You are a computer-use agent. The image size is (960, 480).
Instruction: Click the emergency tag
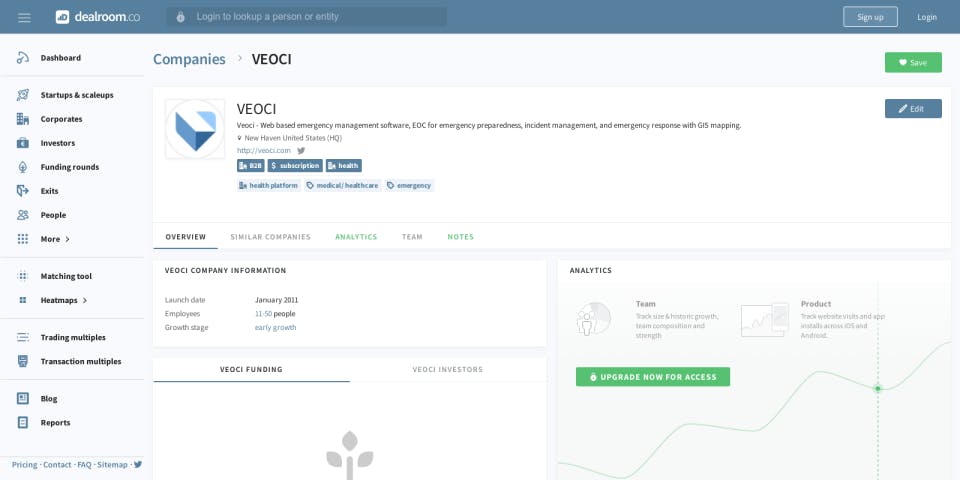coord(410,186)
